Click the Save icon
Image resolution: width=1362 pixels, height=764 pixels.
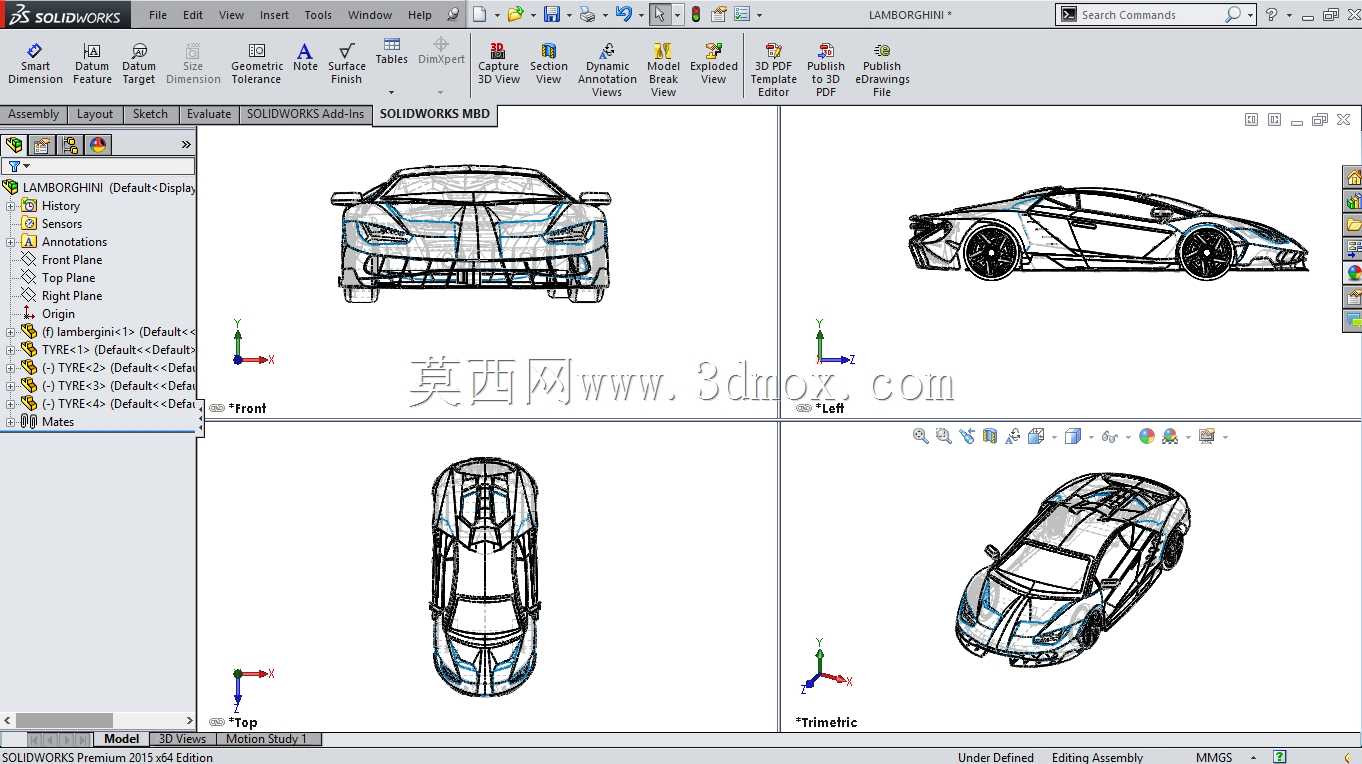coord(551,14)
